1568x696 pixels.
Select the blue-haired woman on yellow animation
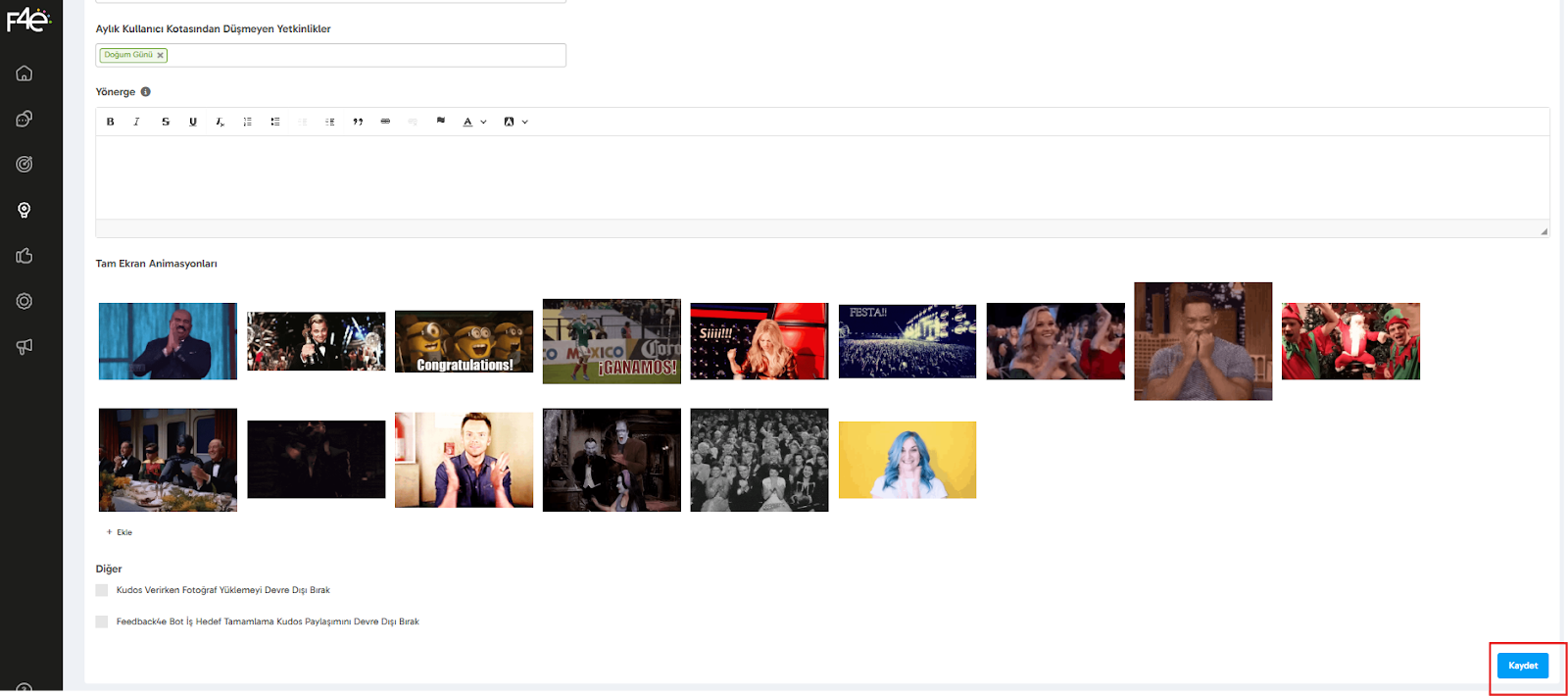[907, 460]
